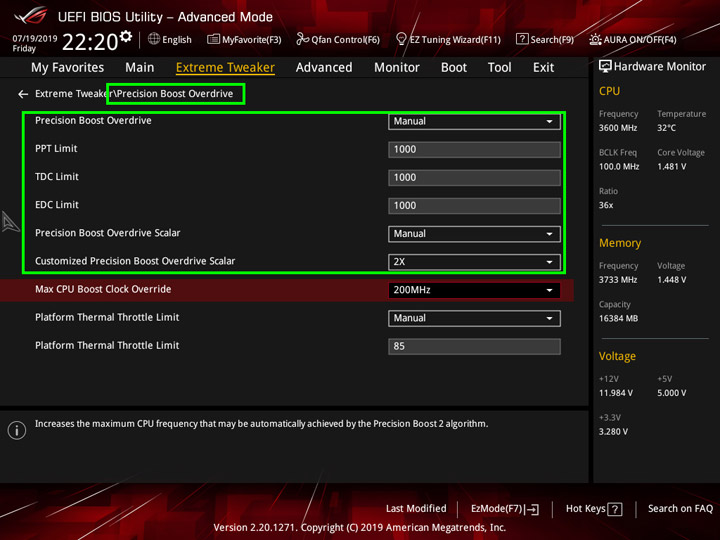Click the globe language icon
This screenshot has height=540, width=720.
[x=154, y=39]
